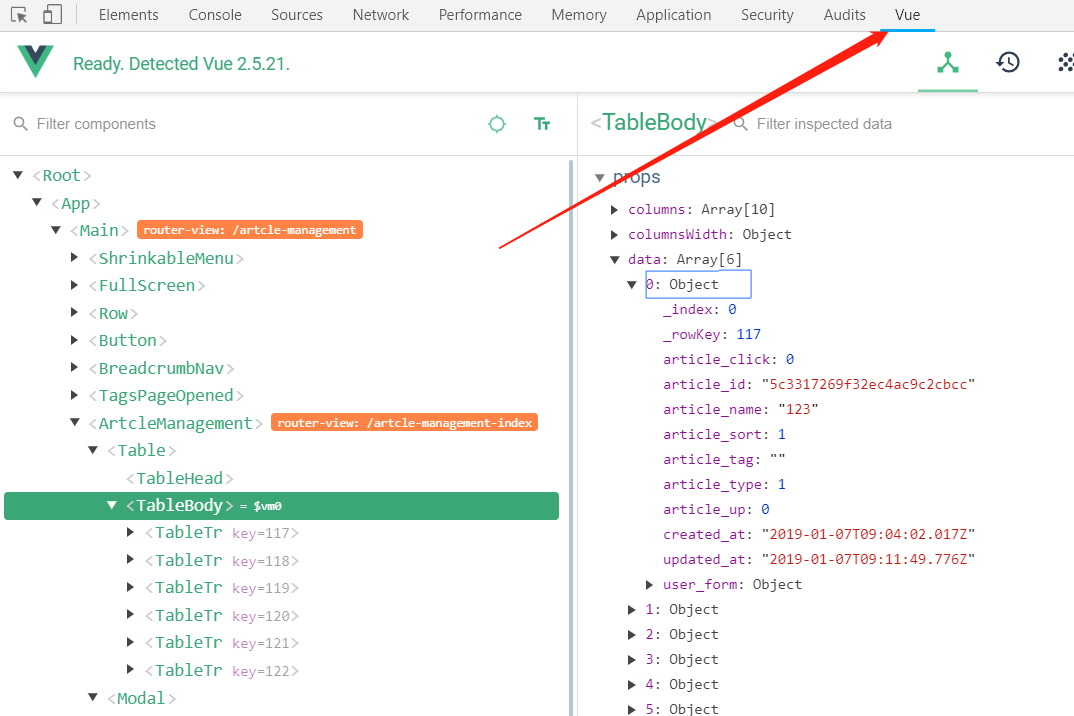Expand the BreadcrumbNav component
Viewport: 1074px width, 716px height.
coord(75,367)
